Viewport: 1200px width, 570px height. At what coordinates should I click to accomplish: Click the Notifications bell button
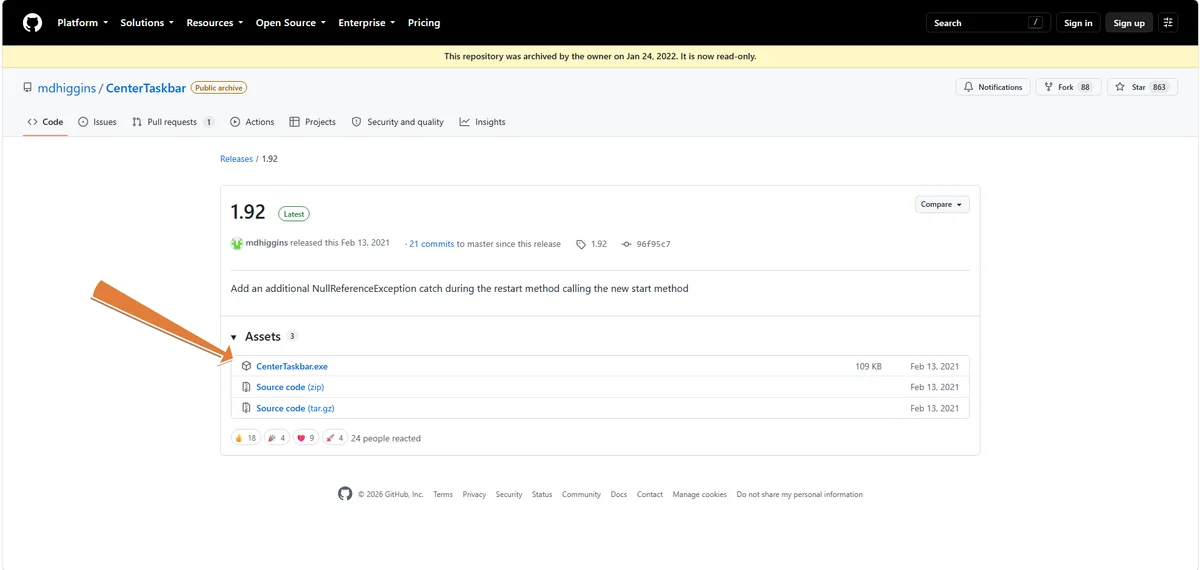tap(993, 87)
